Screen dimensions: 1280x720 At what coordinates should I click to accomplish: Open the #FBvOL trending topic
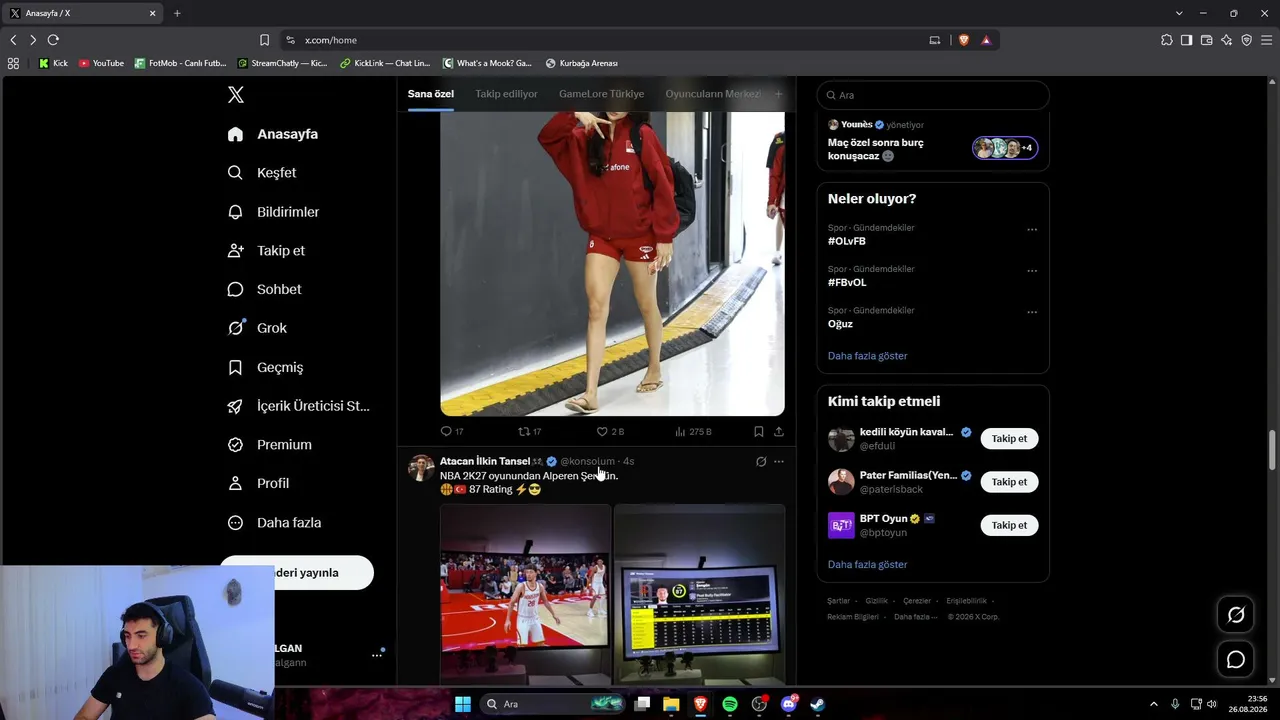(847, 283)
